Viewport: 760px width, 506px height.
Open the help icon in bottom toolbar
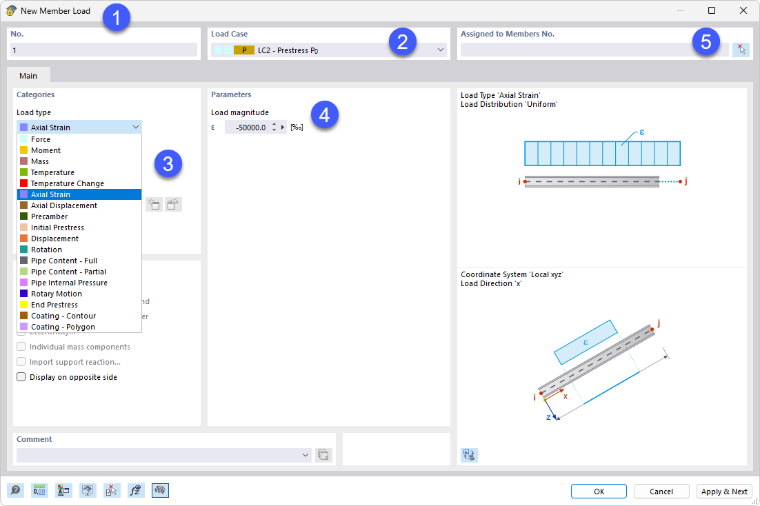click(16, 490)
